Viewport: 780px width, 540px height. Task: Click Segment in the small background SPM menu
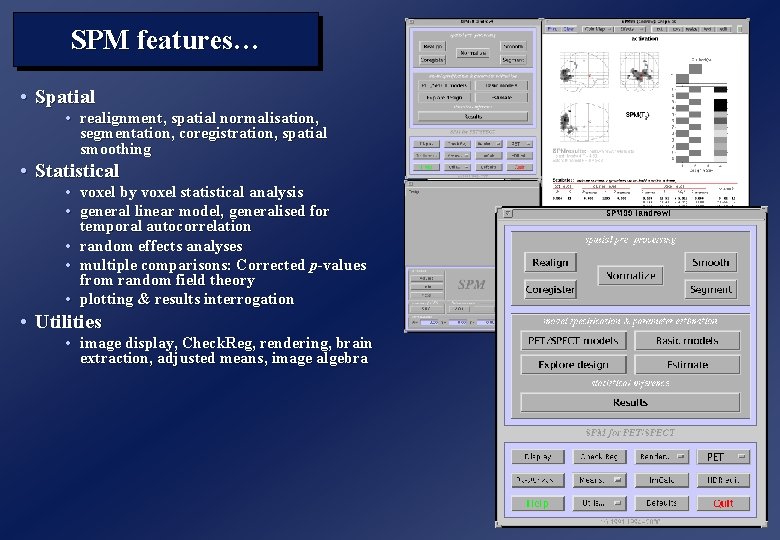tap(513, 60)
